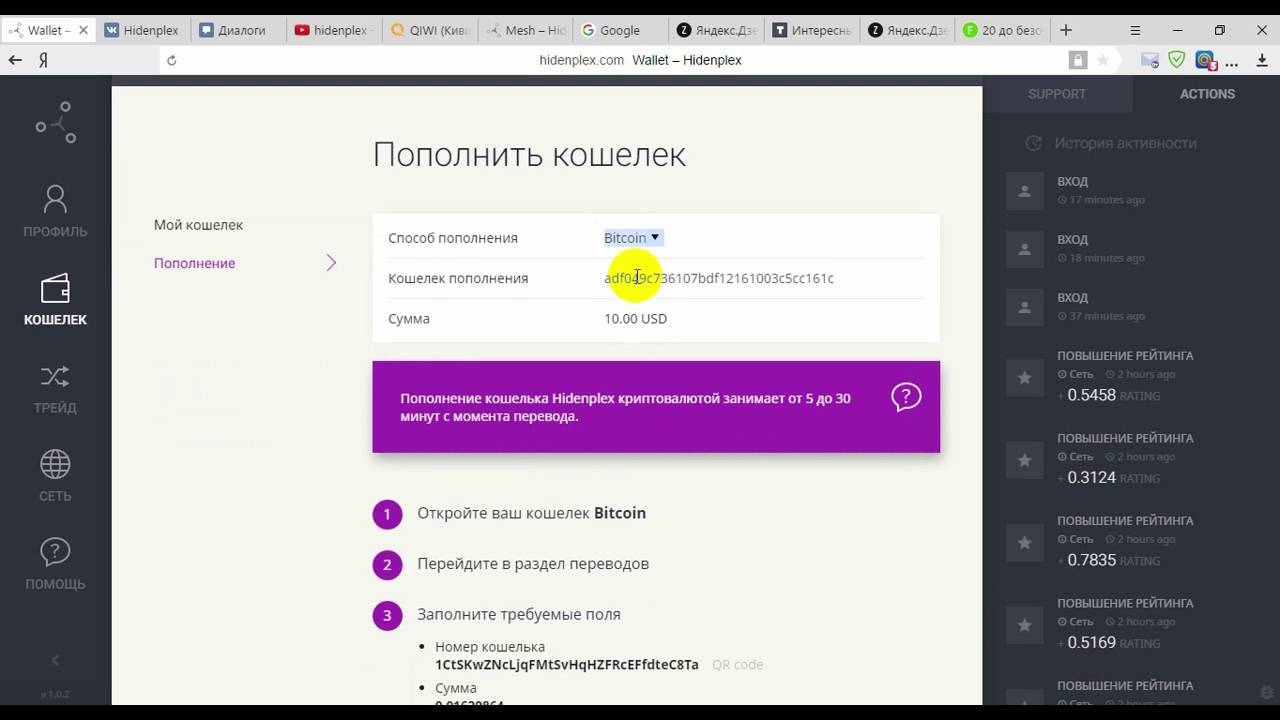This screenshot has height=720, width=1280.
Task: Open a new tab with the plus button
Action: pyautogui.click(x=1066, y=30)
